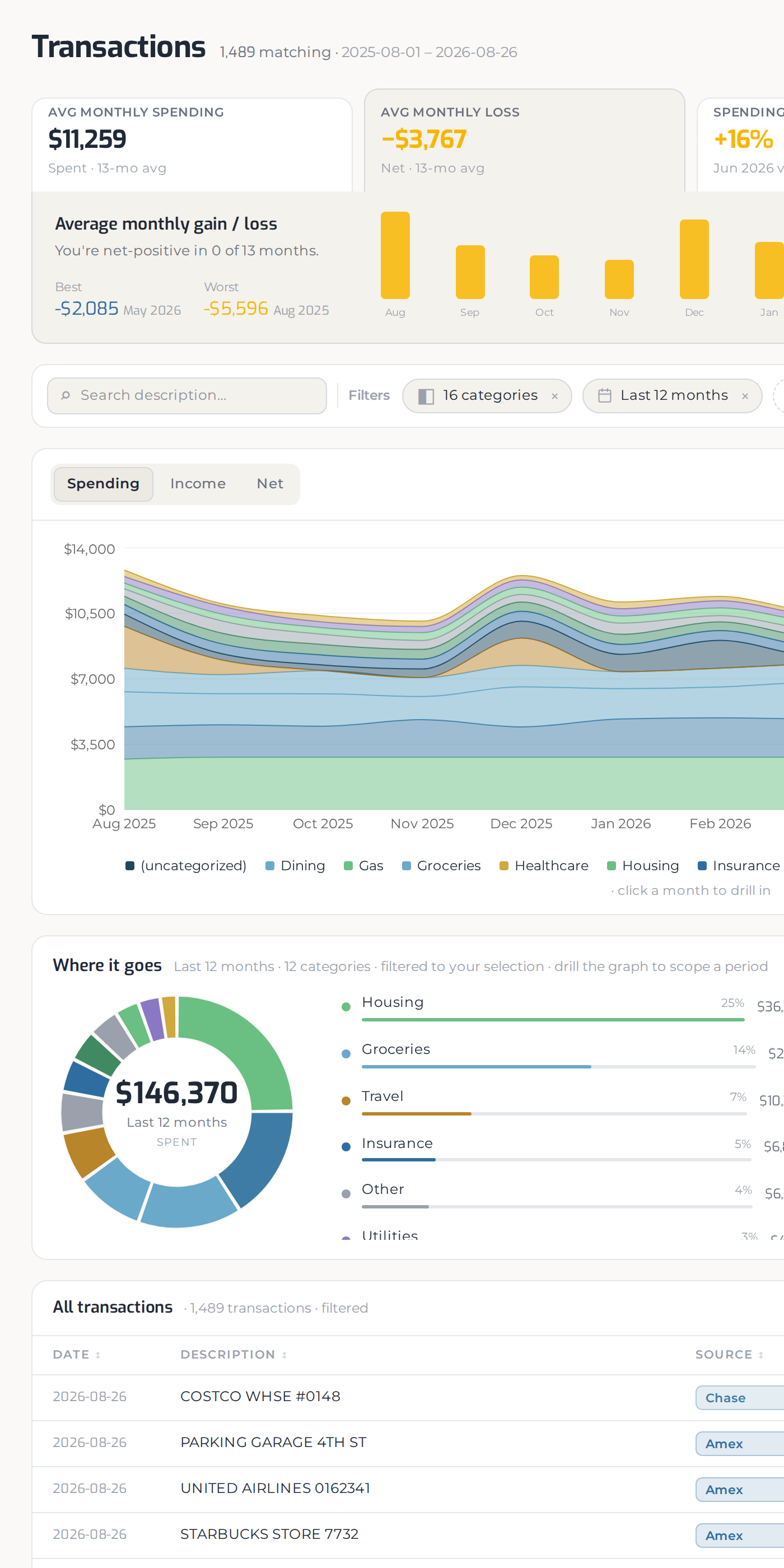Focus the Search description field
The height and width of the screenshot is (1568, 784).
(187, 396)
